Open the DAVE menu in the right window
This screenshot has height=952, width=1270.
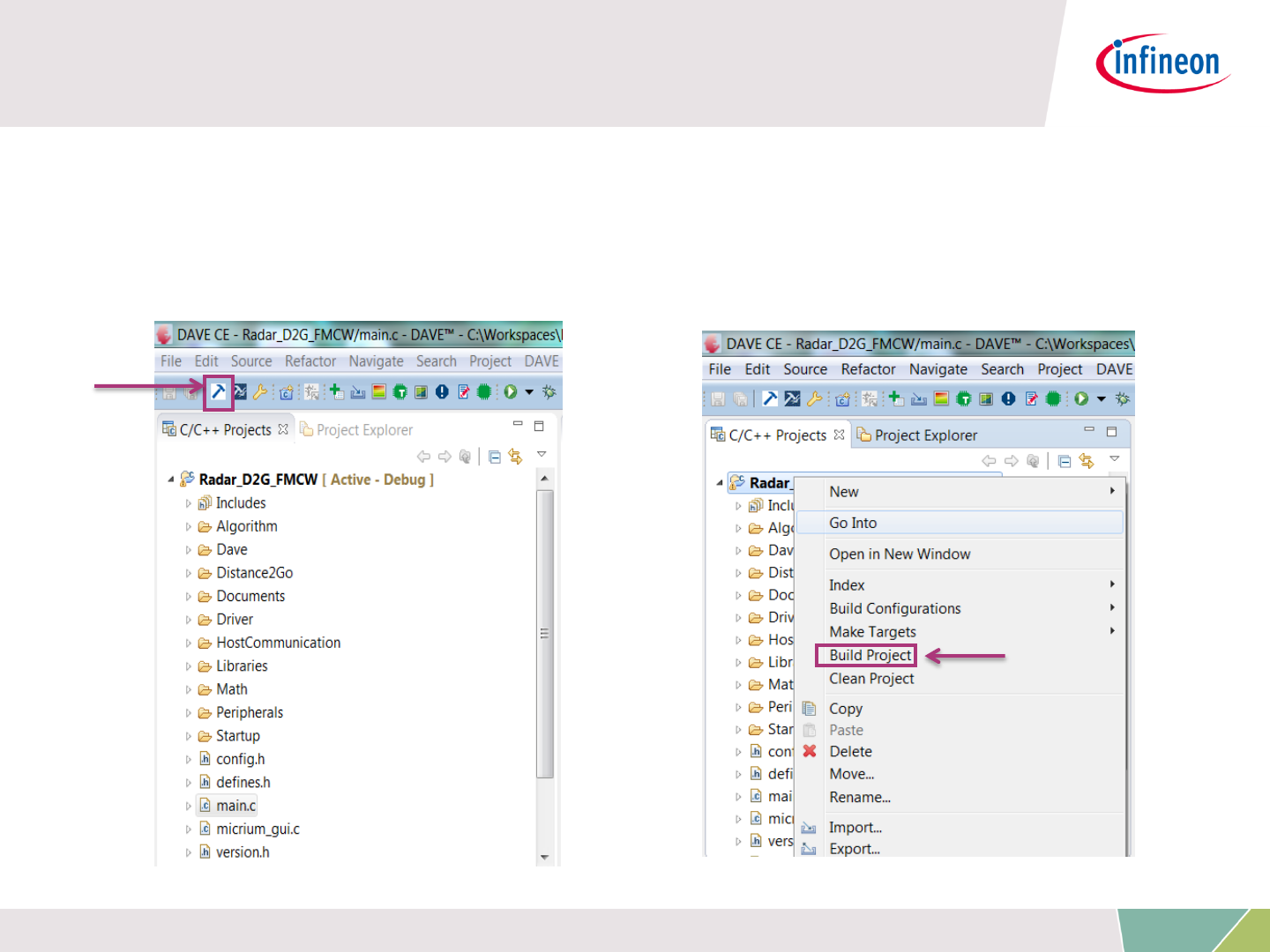pyautogui.click(x=1115, y=369)
